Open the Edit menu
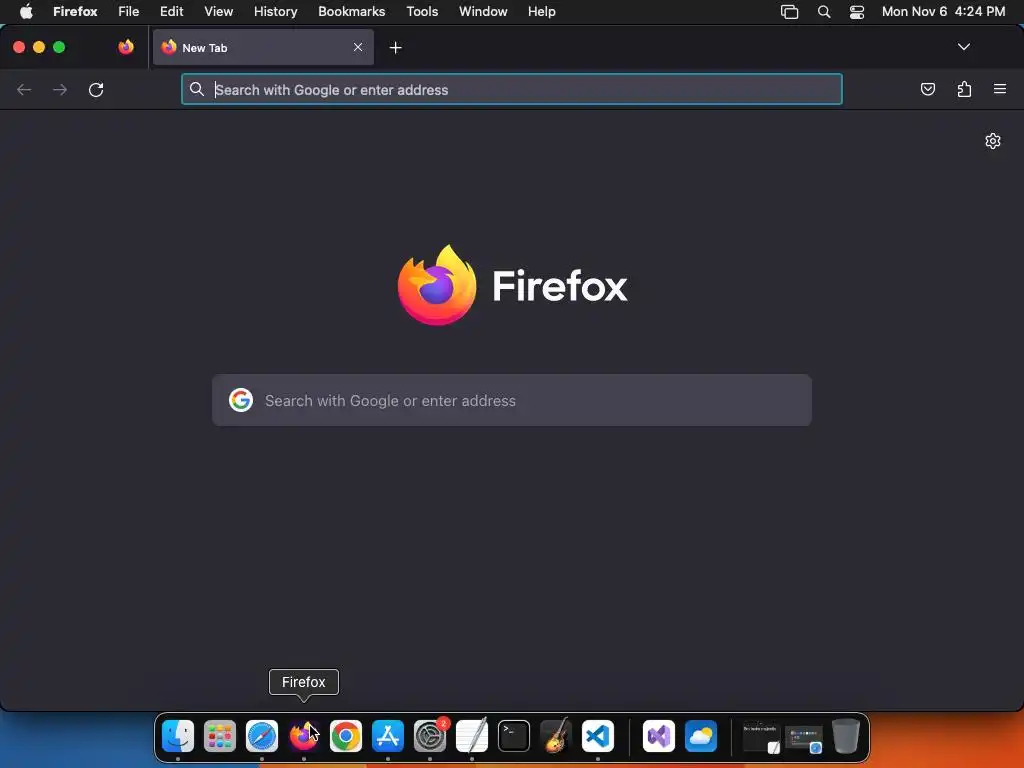Screen dimensions: 1024x768 (172, 11)
